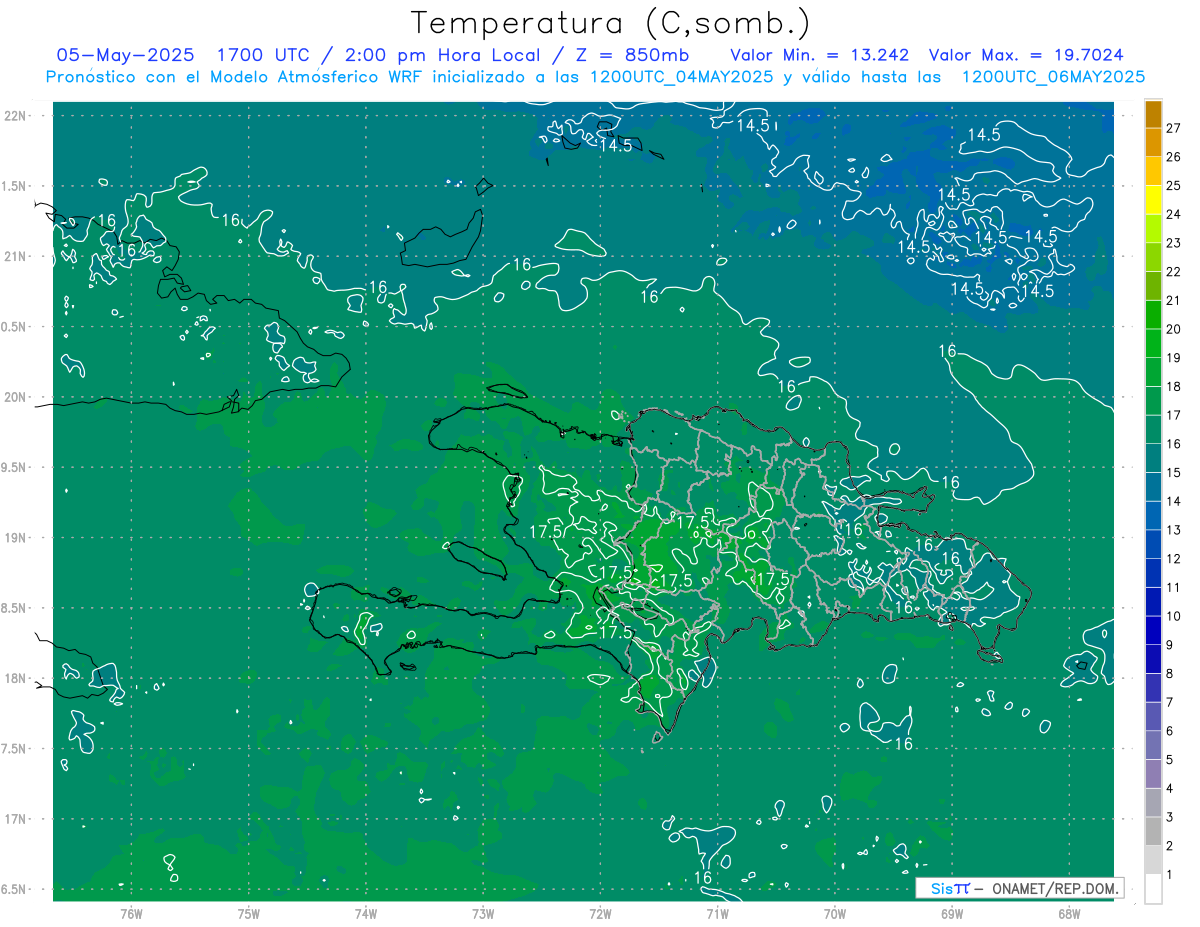Select the '1200UTC_04MAY2025' initialization timestamp
This screenshot has width=1200, height=927.
[682, 77]
